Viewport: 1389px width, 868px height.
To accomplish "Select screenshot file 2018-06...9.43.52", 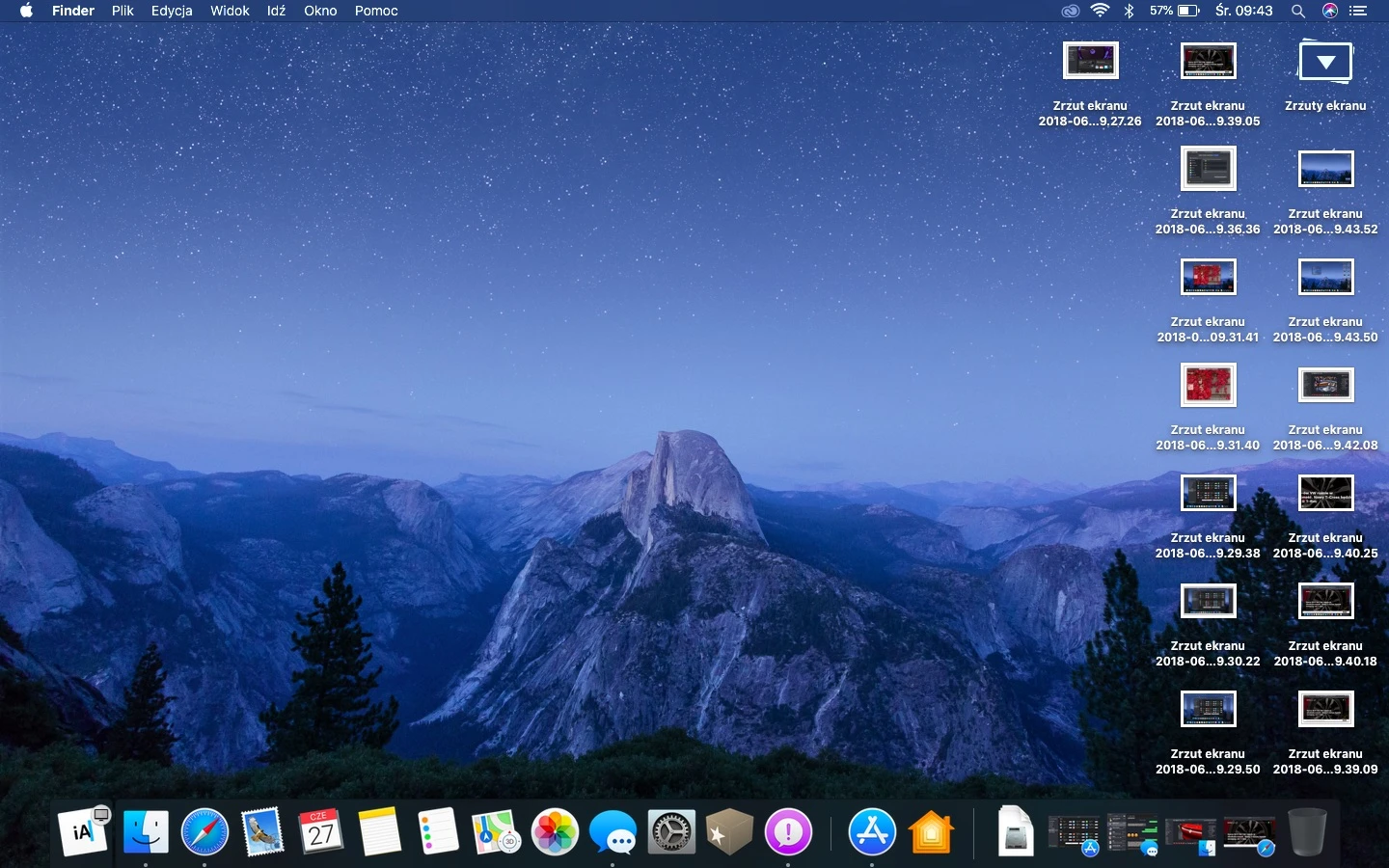I will pos(1325,192).
